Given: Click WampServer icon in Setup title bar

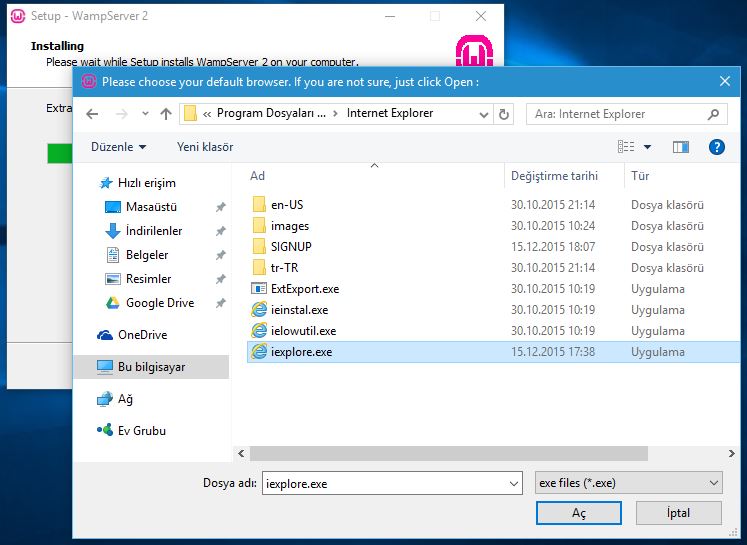Looking at the screenshot, I should [18, 16].
